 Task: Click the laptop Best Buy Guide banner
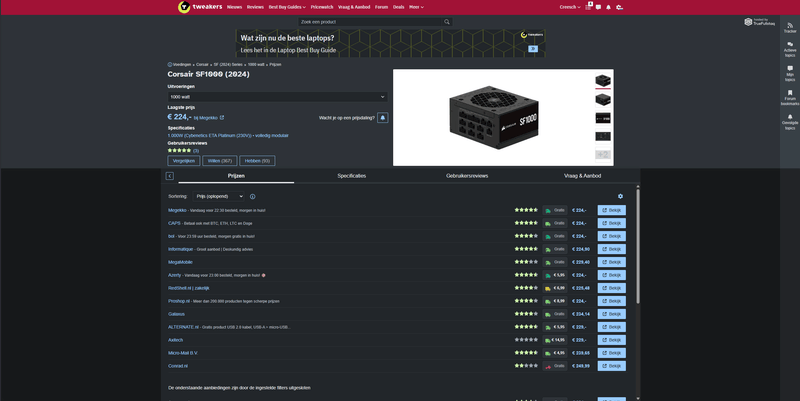pos(390,43)
